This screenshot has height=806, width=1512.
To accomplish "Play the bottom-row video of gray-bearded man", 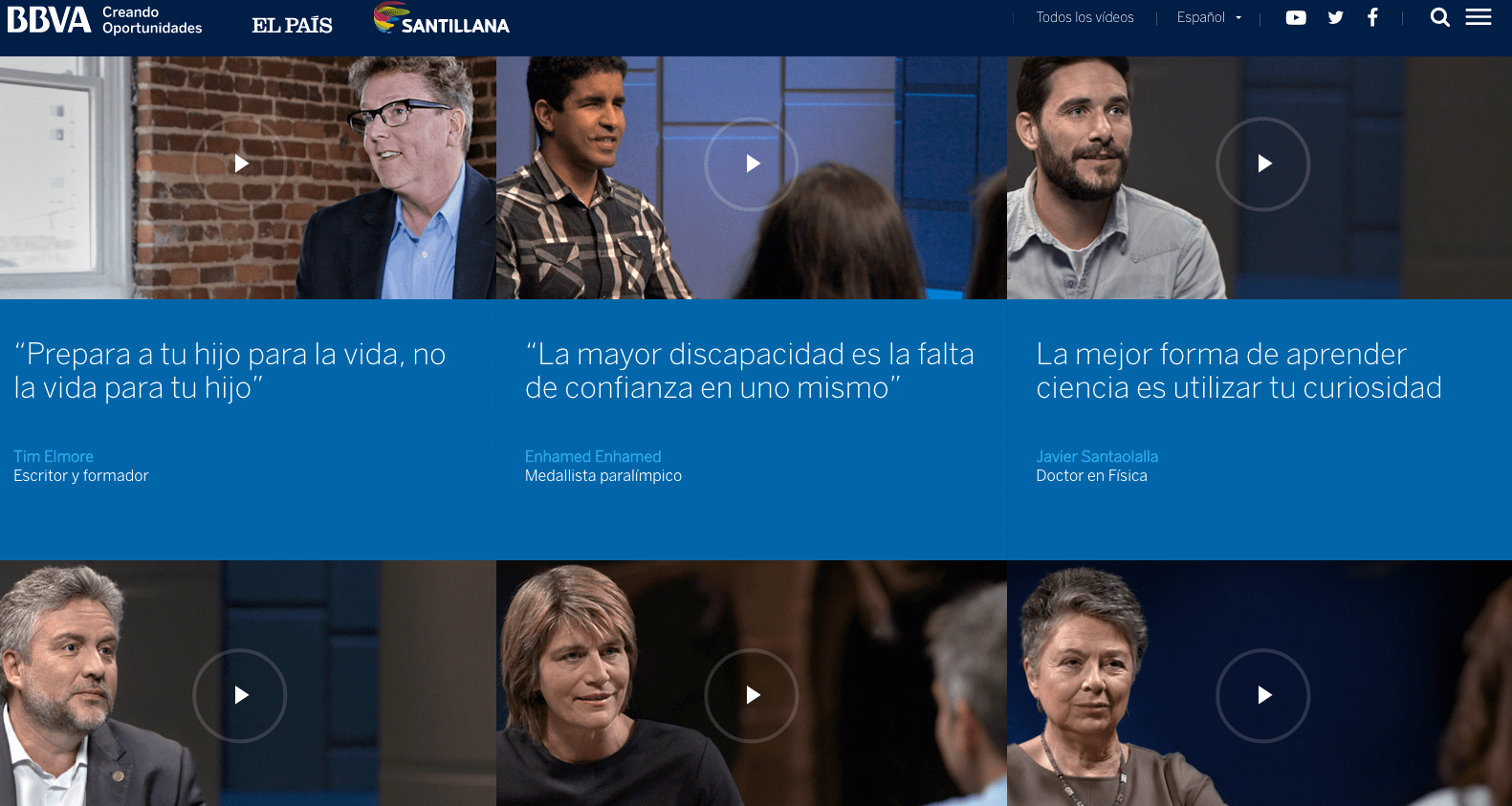I will 240,695.
